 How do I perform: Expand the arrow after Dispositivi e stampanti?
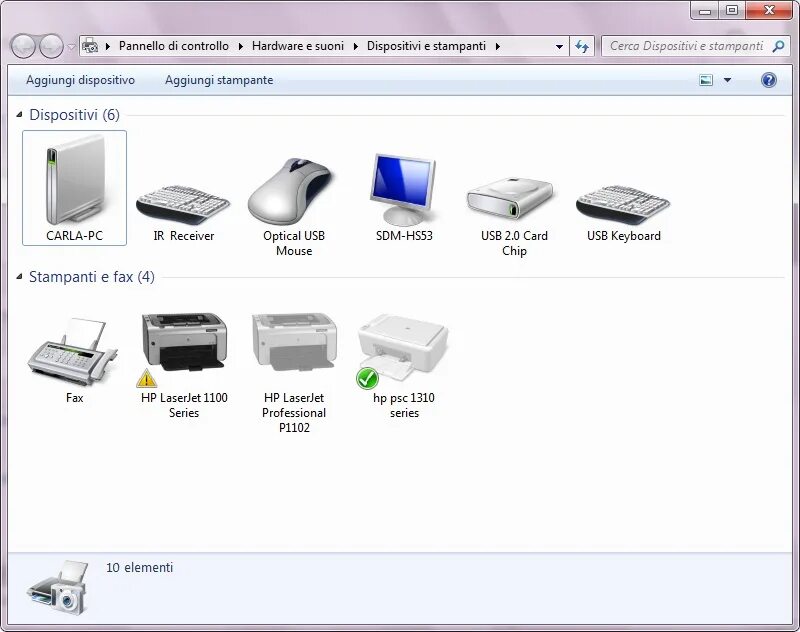click(x=497, y=46)
